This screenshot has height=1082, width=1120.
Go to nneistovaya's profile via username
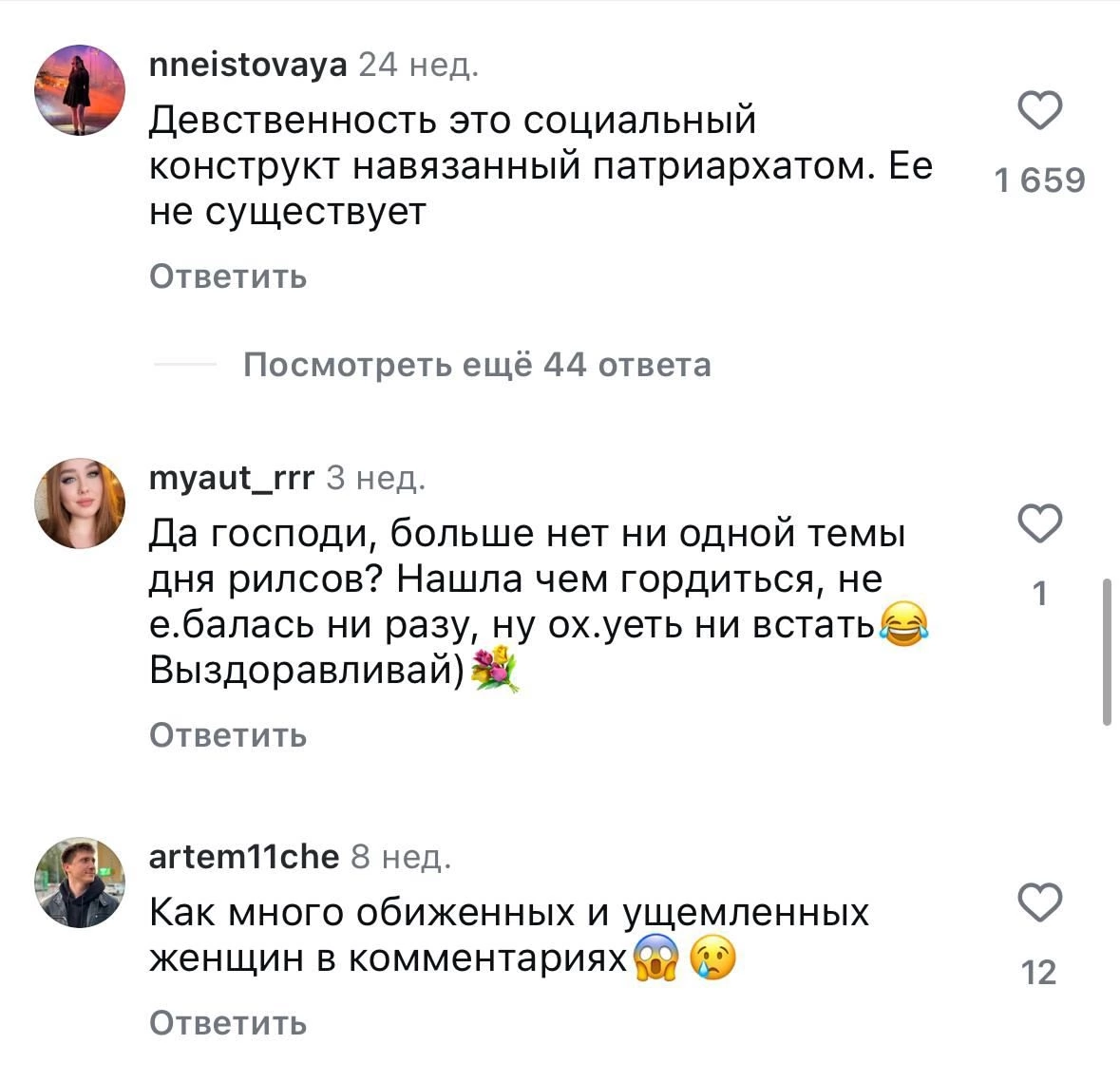[x=249, y=65]
